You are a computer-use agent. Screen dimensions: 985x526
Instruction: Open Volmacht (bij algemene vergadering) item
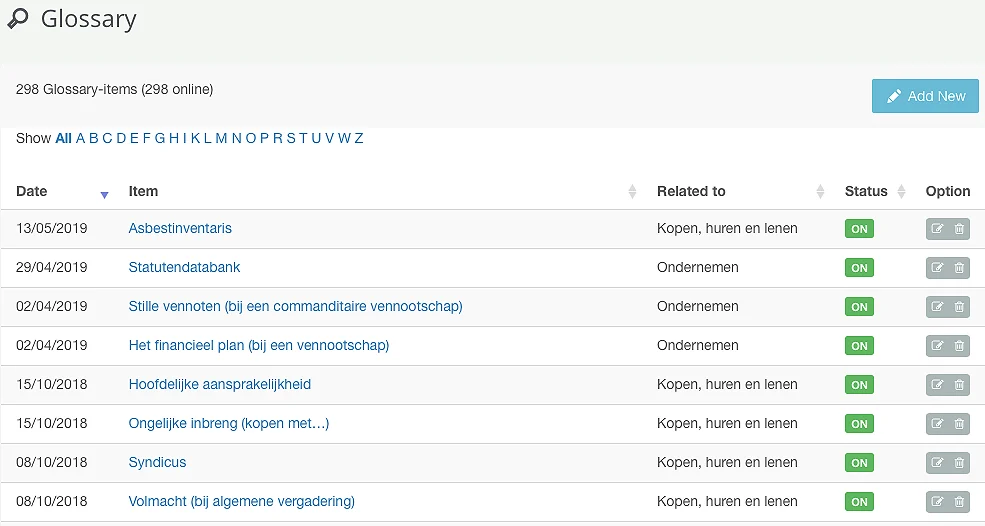[242, 501]
